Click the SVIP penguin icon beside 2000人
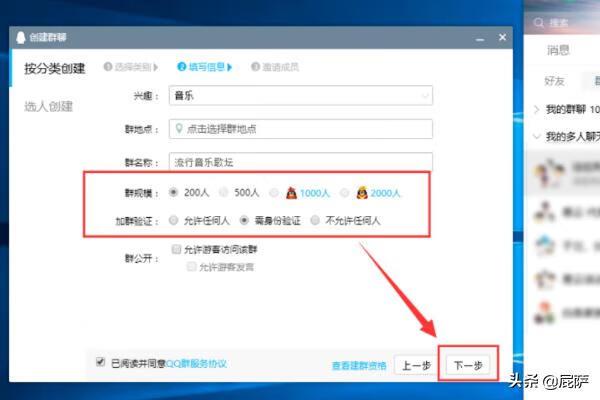Viewport: 600px width, 400px height. [362, 193]
